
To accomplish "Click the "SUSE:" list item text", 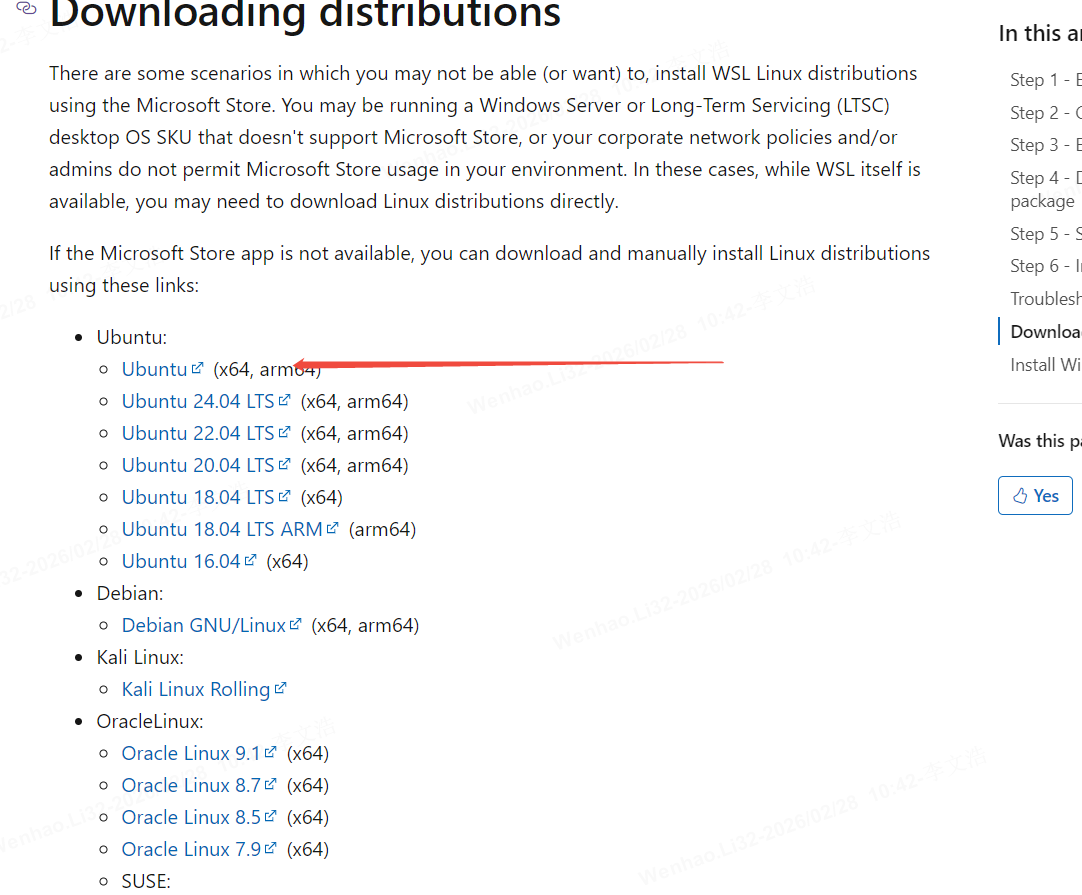I will point(146,881).
